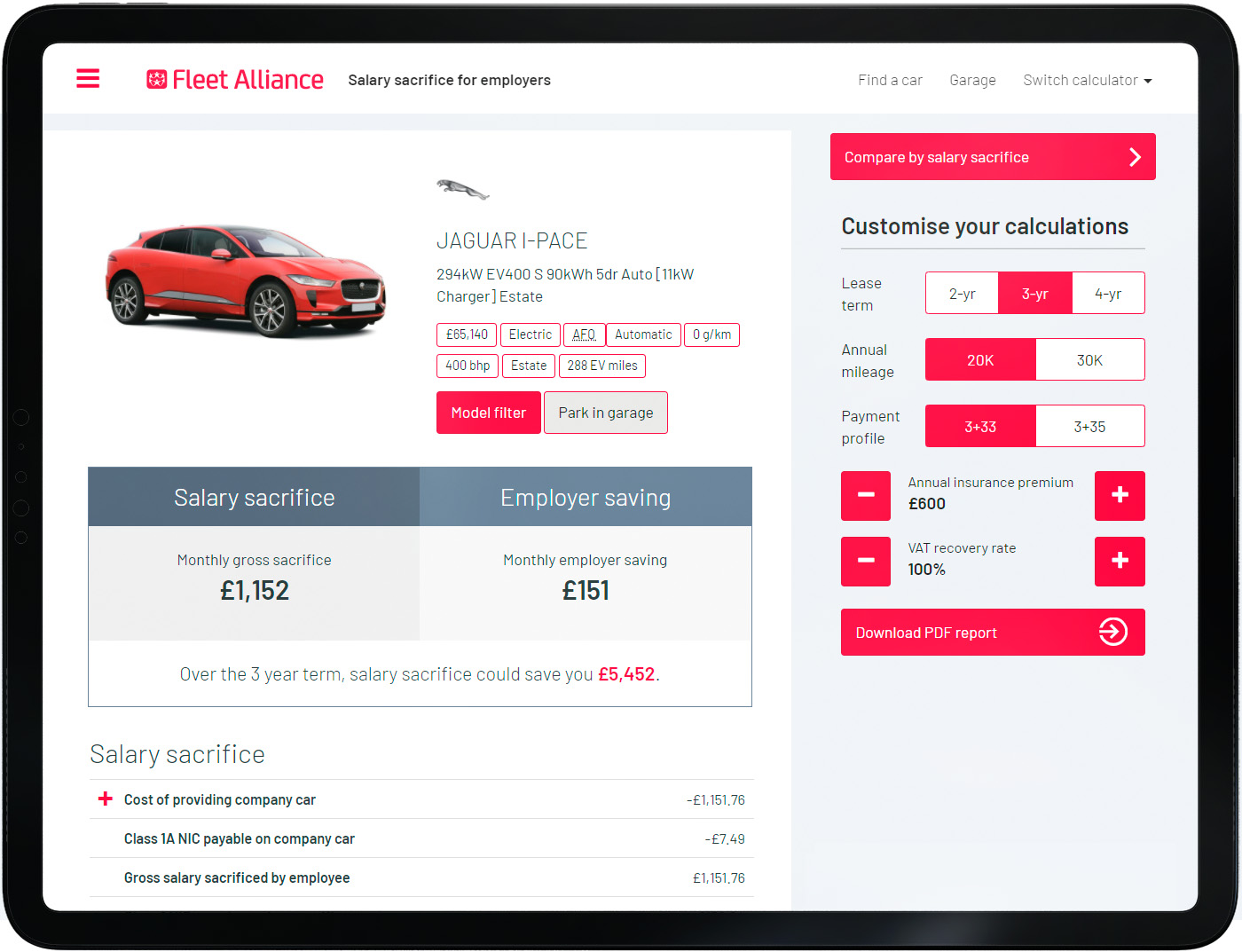This screenshot has height=952, width=1242.
Task: Decrease VAT recovery rate with minus
Action: point(866,562)
